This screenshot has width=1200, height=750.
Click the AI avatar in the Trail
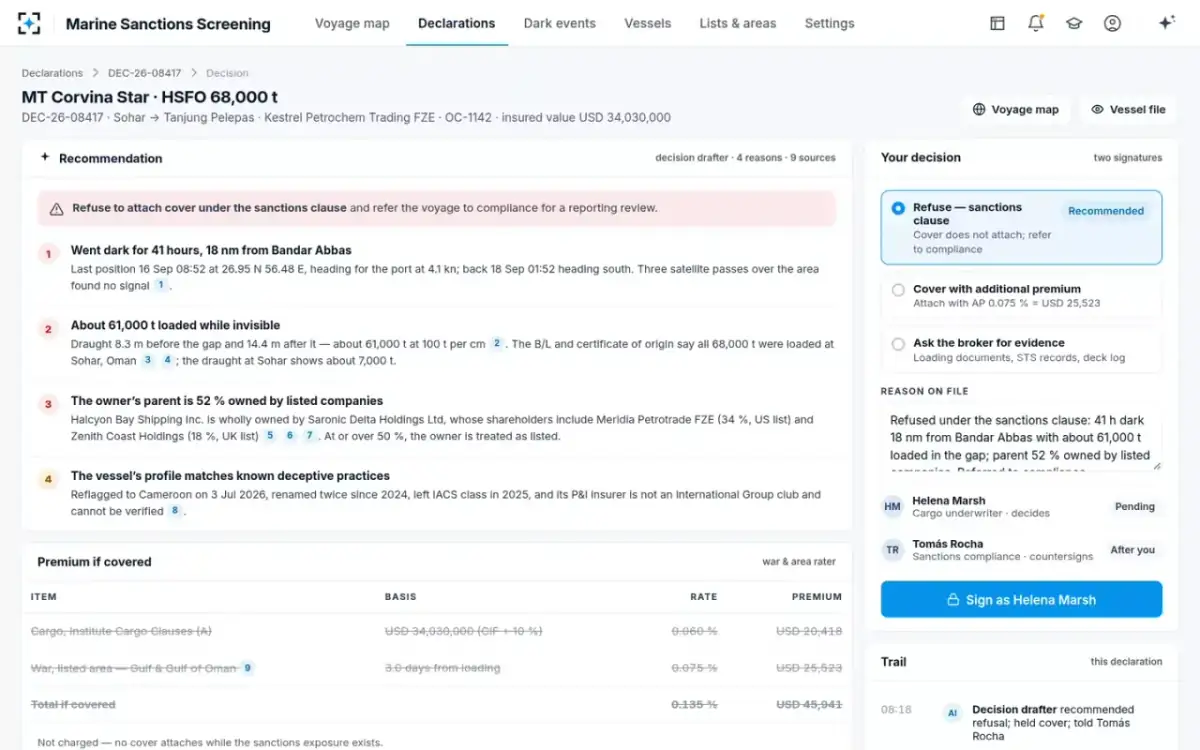[x=952, y=713]
